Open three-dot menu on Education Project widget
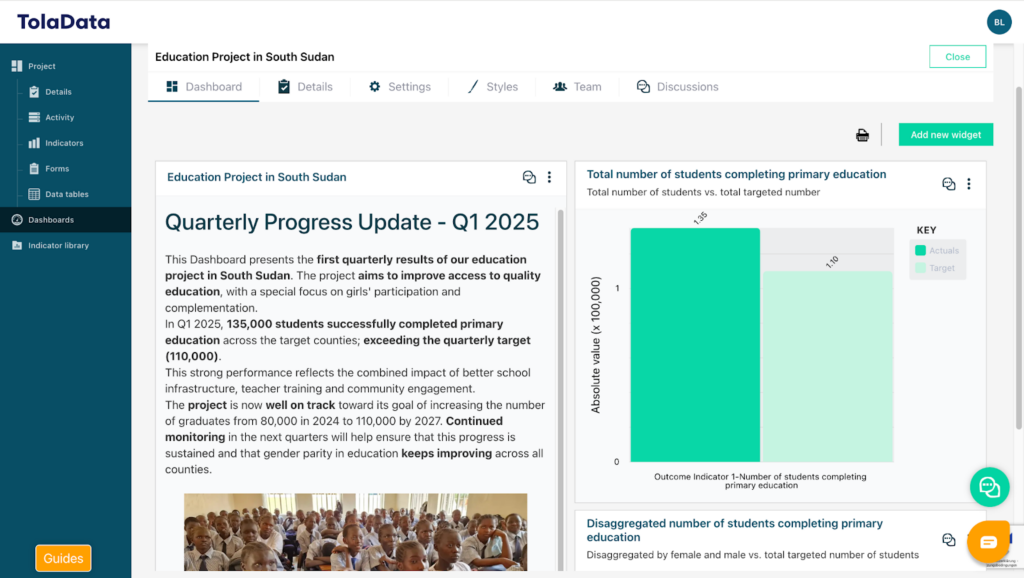 pyautogui.click(x=549, y=177)
